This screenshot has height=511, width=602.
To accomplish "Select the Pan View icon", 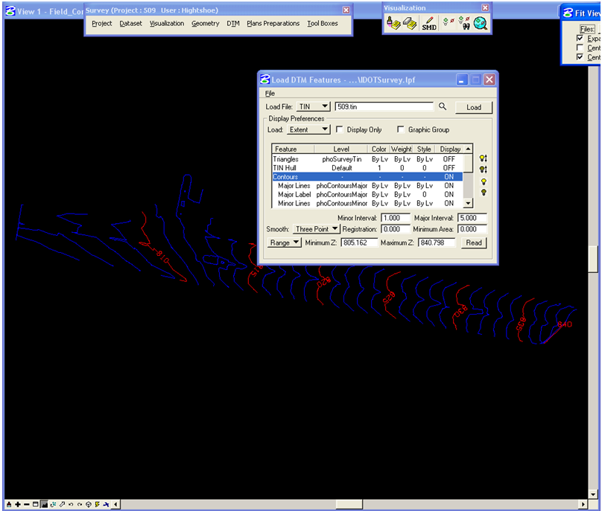I will point(62,504).
